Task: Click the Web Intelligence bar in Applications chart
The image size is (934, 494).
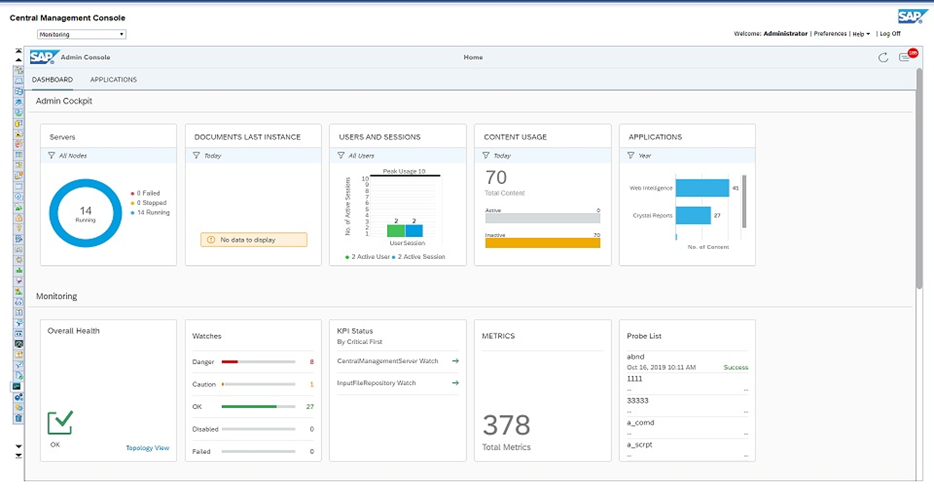Action: pos(702,187)
